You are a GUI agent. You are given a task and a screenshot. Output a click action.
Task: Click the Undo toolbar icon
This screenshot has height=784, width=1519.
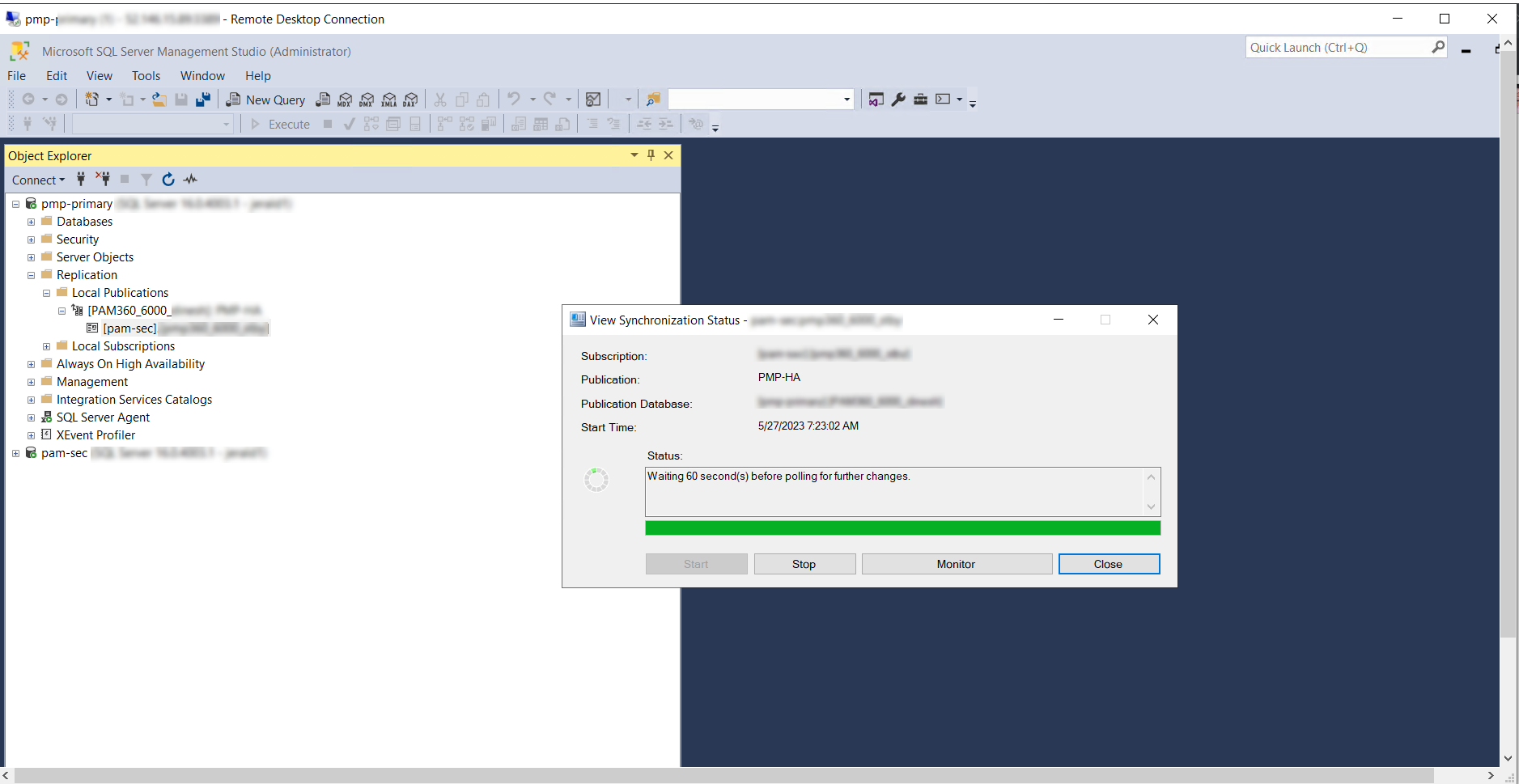514,100
